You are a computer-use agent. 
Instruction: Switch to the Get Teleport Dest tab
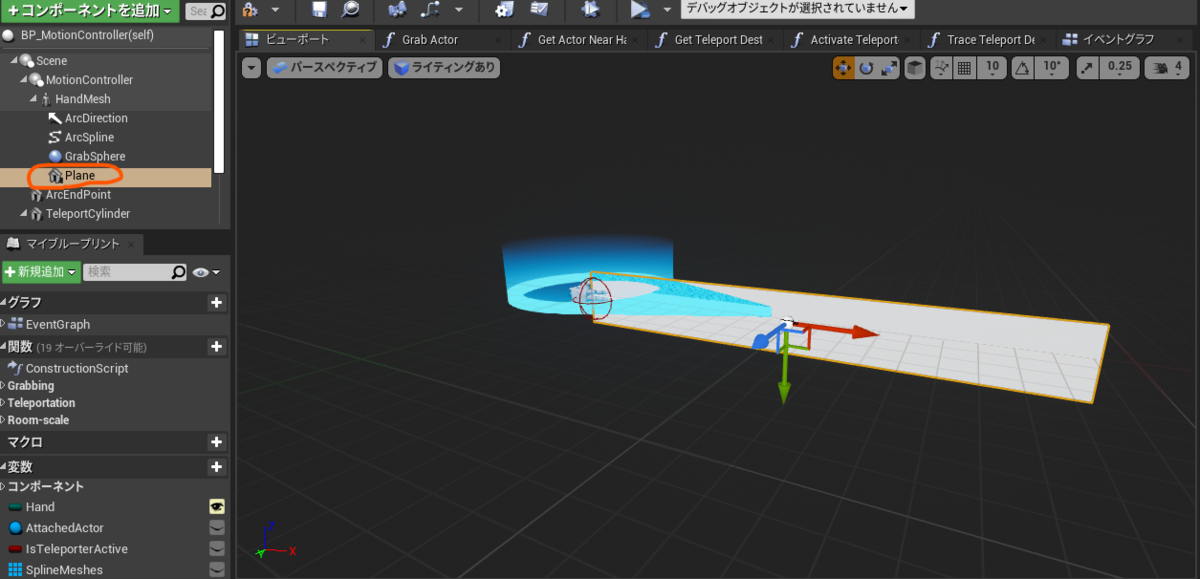(x=718, y=40)
